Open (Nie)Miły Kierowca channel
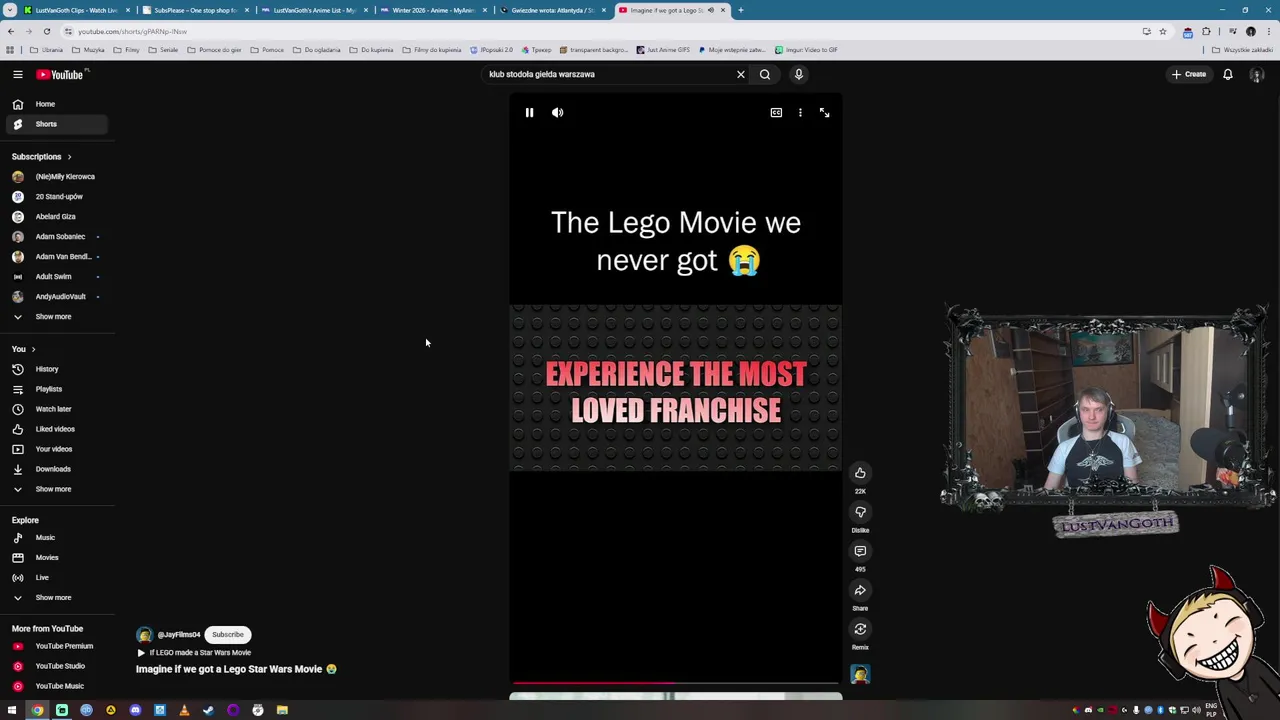The image size is (1280, 720). [x=55, y=177]
